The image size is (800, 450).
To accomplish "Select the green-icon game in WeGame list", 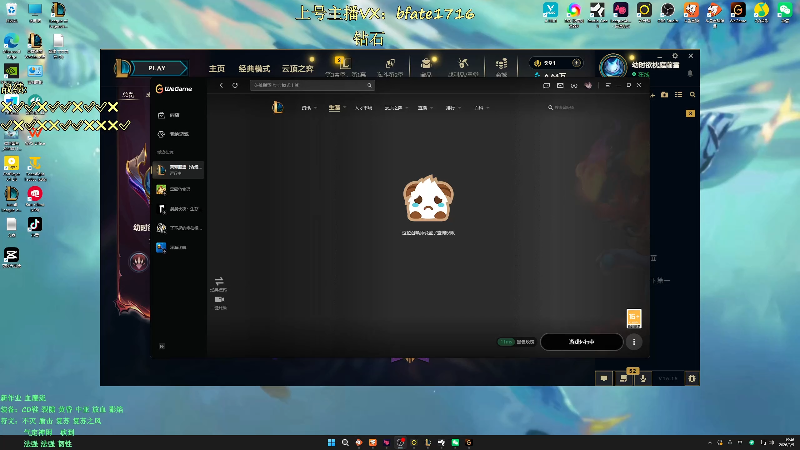I will pos(179,189).
